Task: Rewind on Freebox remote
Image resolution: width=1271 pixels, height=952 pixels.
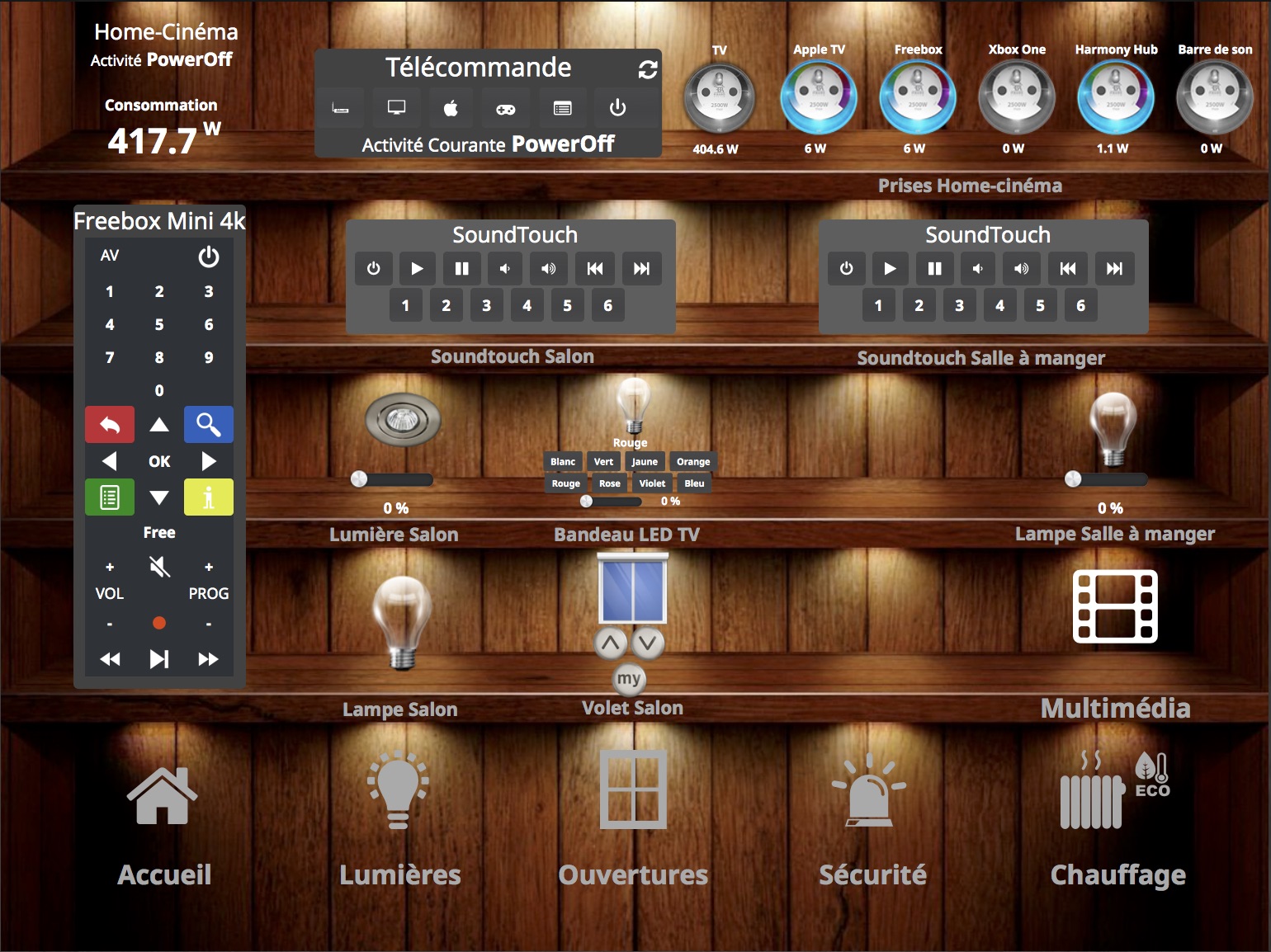Action: [x=110, y=659]
